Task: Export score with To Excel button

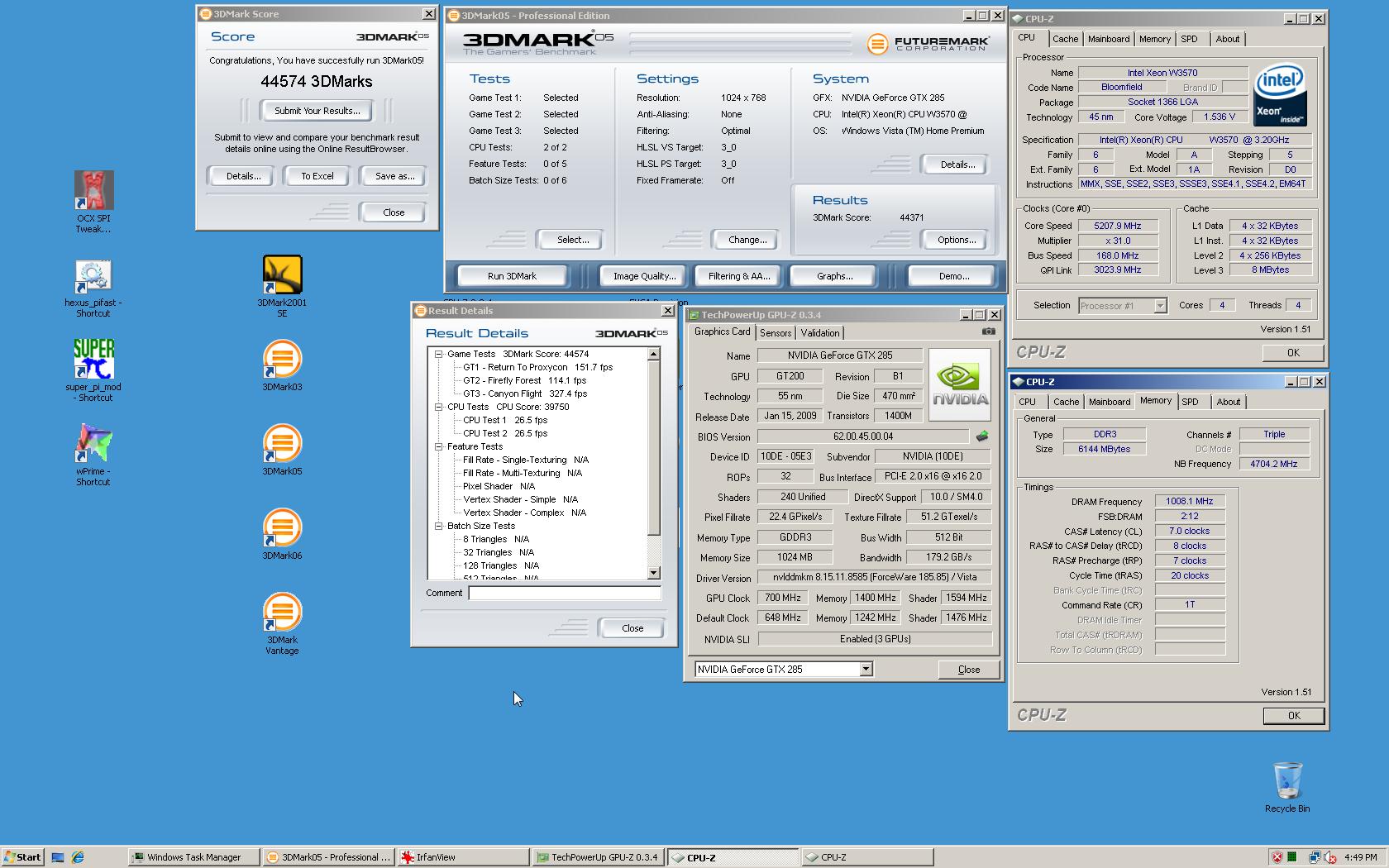Action: coord(317,176)
